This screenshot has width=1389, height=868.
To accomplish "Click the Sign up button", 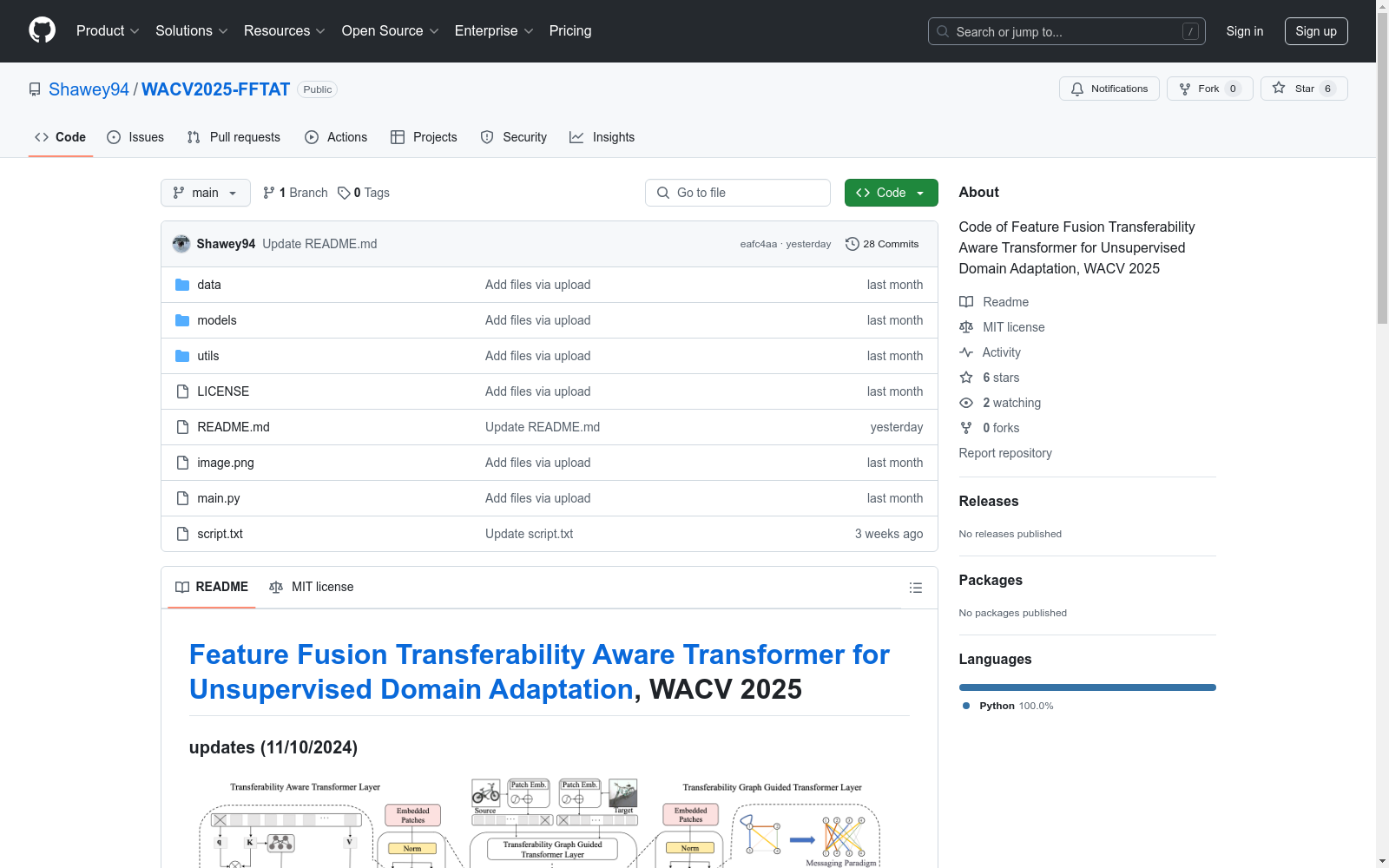I will [1316, 31].
